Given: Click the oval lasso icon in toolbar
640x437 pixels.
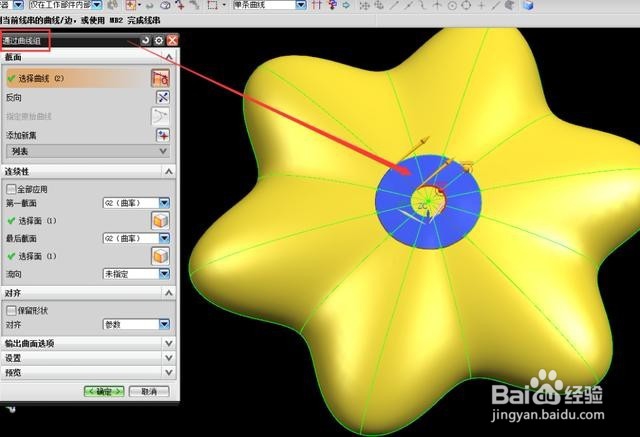Looking at the screenshot, I should pyautogui.click(x=165, y=5).
